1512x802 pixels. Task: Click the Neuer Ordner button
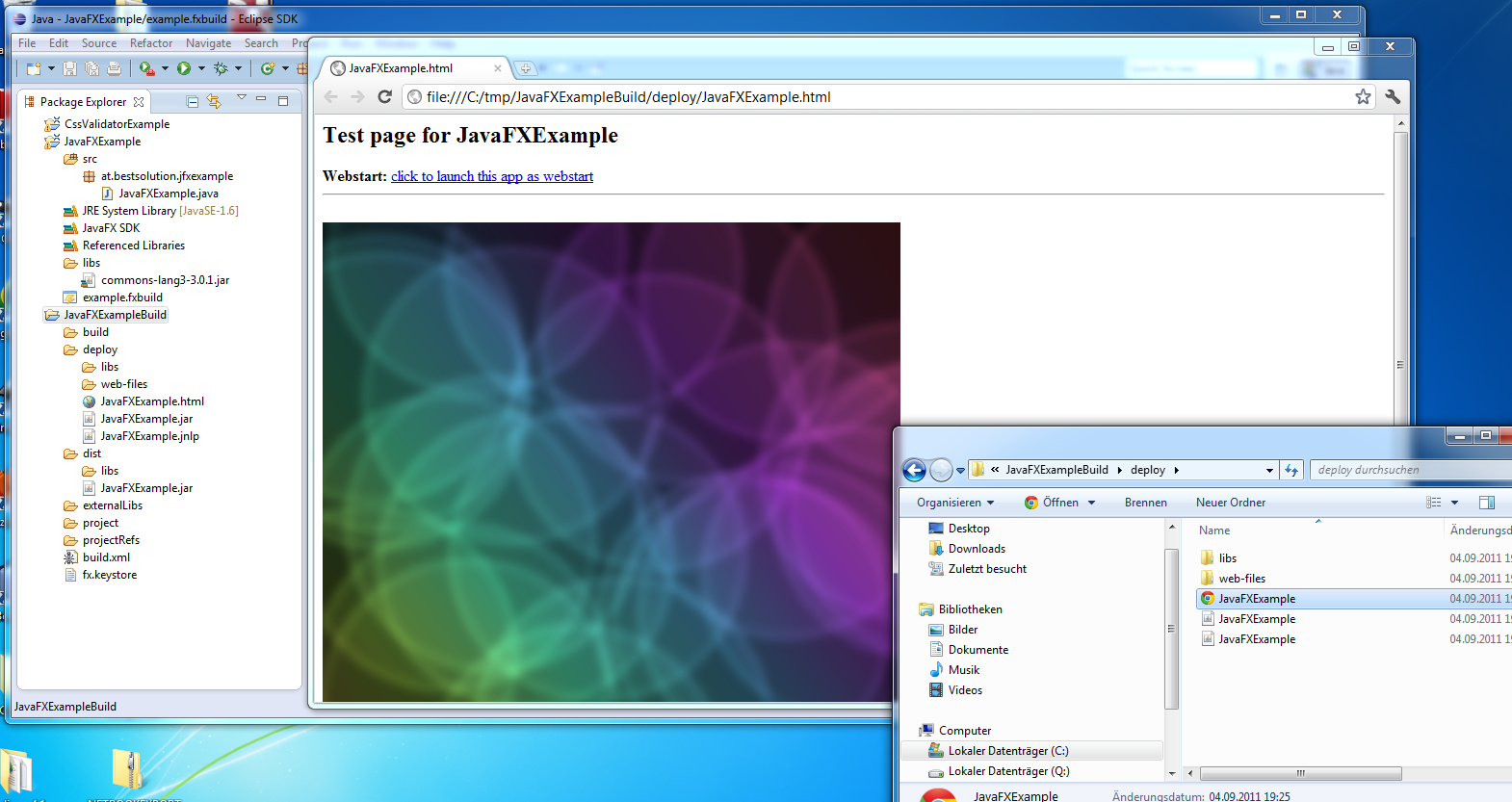tap(1230, 503)
